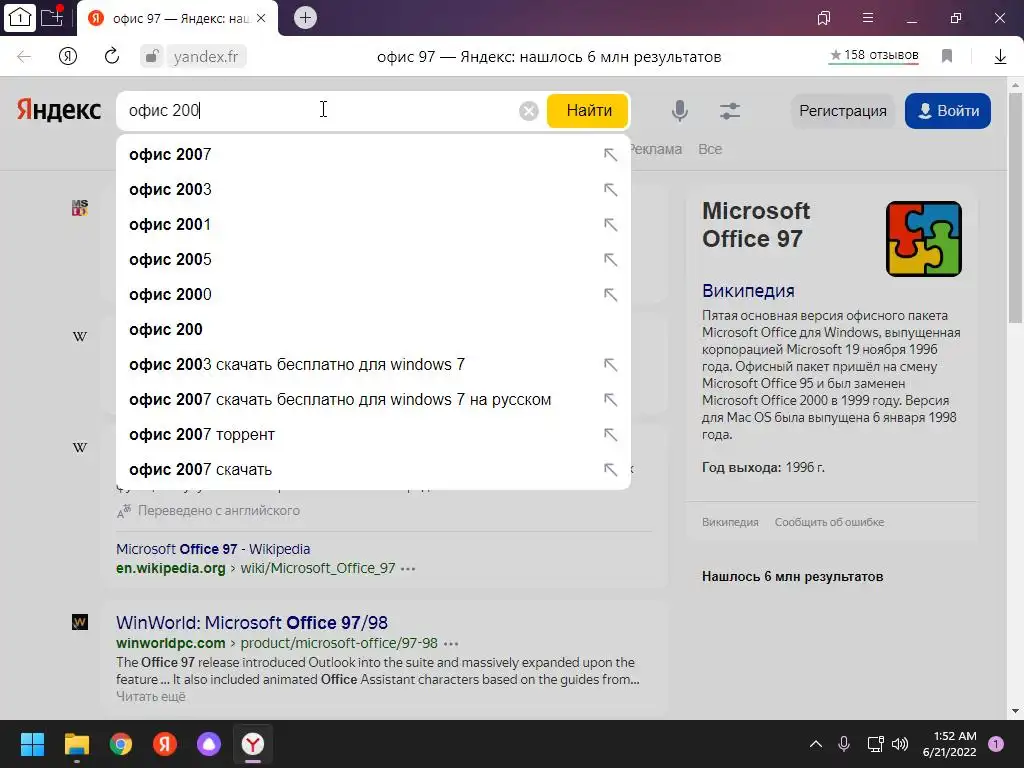Image resolution: width=1024 pixels, height=768 pixels.
Task: Select suggestion 'офис 2001'
Action: pyautogui.click(x=374, y=225)
